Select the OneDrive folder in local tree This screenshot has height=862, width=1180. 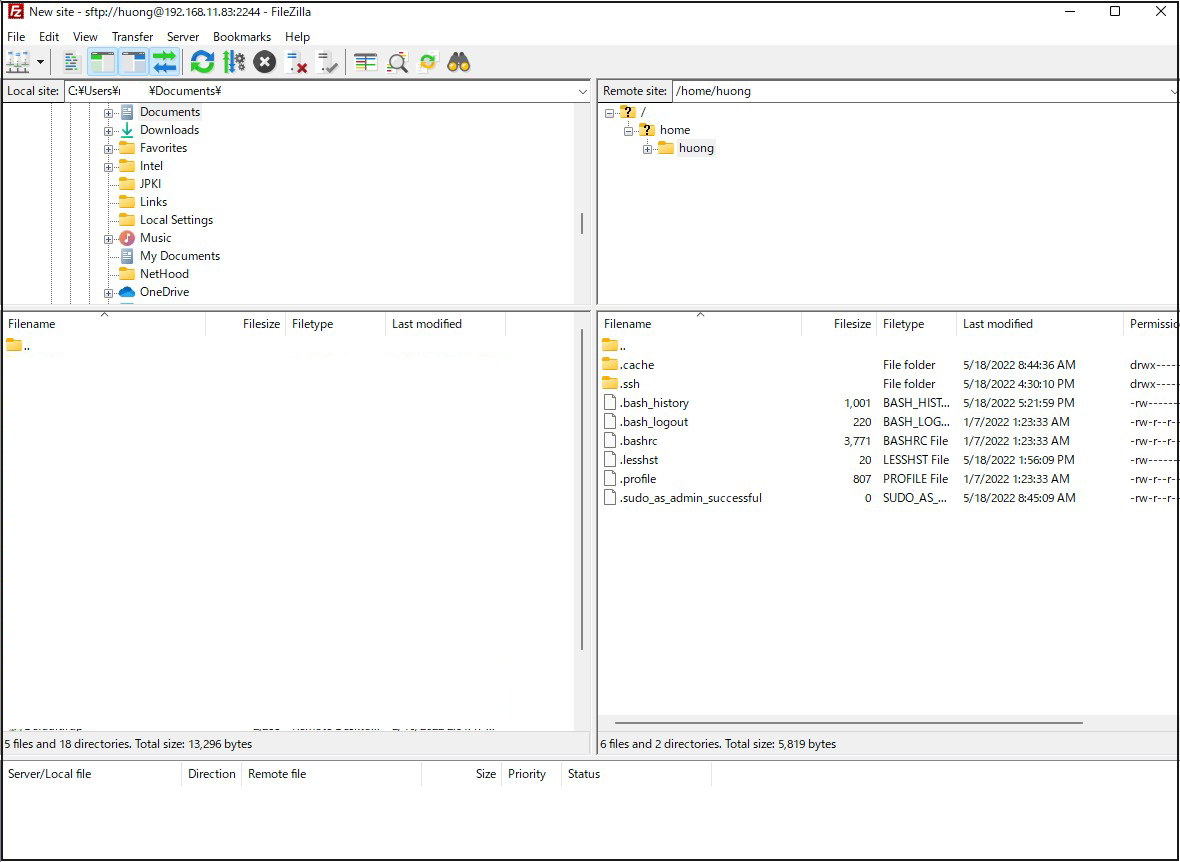164,292
